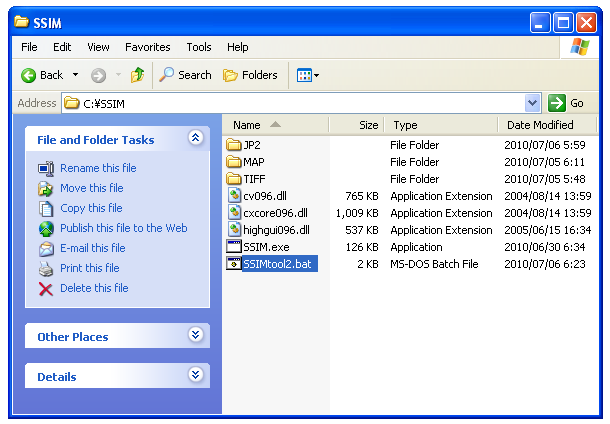Open the Edit menu

pyautogui.click(x=62, y=47)
